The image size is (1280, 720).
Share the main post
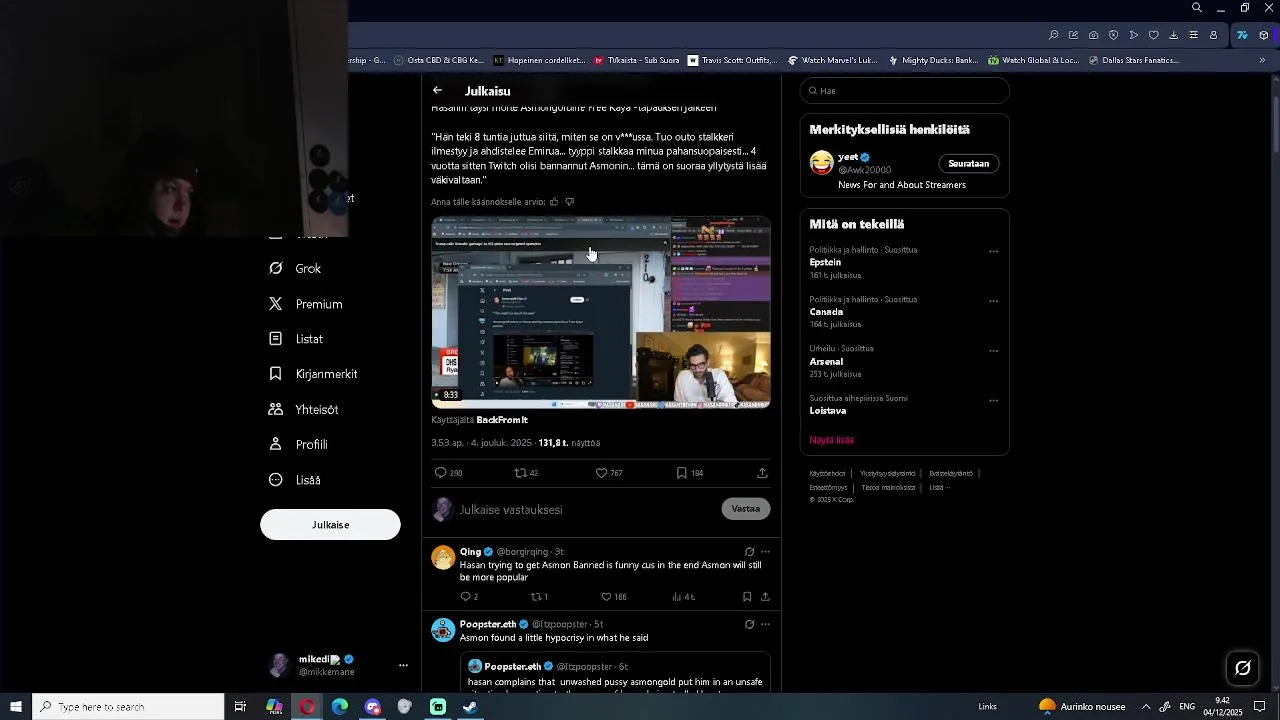[x=762, y=473]
